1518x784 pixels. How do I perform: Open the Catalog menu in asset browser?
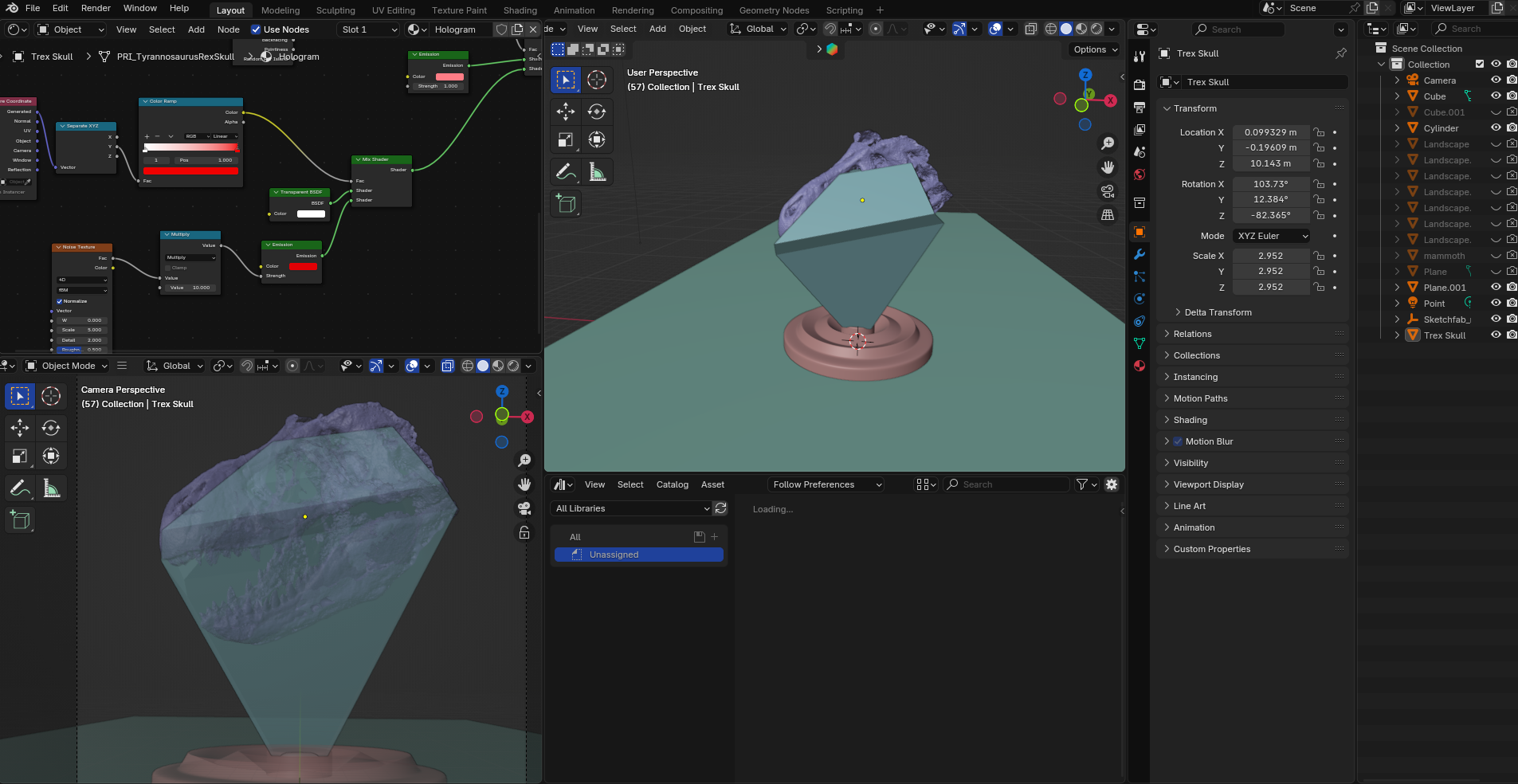tap(672, 484)
